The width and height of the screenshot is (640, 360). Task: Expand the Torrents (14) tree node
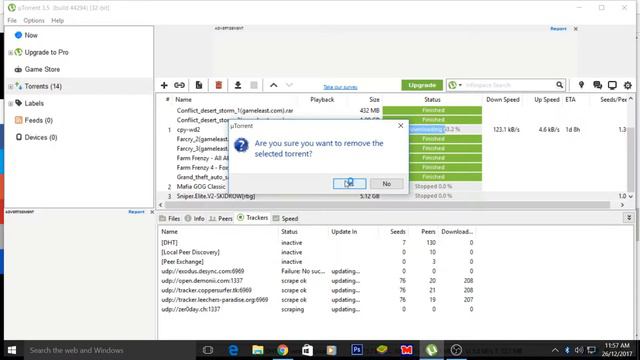(x=10, y=87)
